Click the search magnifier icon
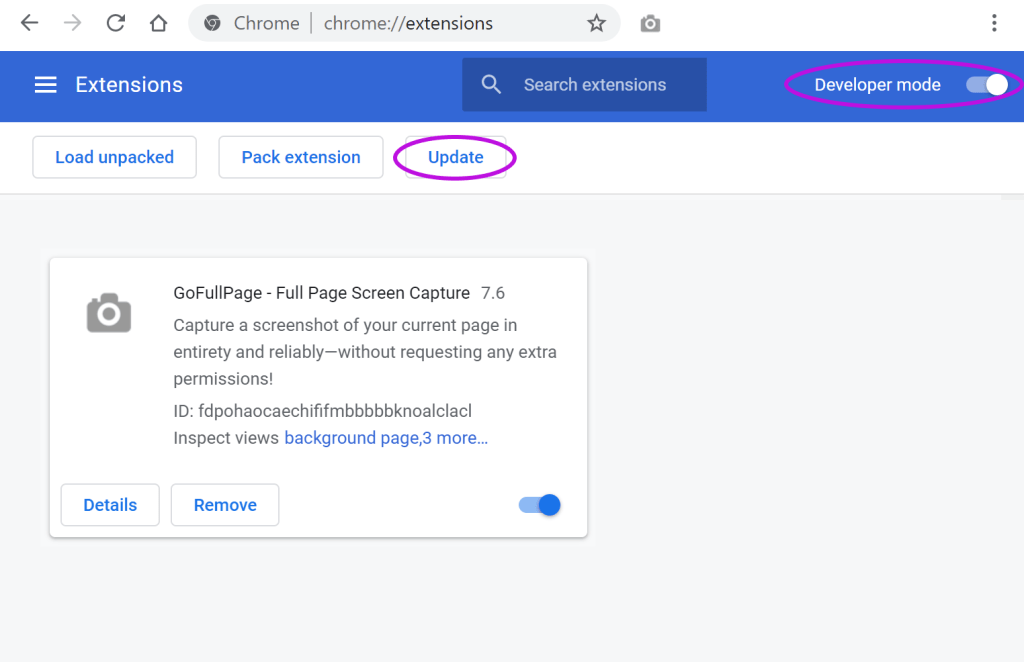This screenshot has height=662, width=1024. (x=491, y=84)
